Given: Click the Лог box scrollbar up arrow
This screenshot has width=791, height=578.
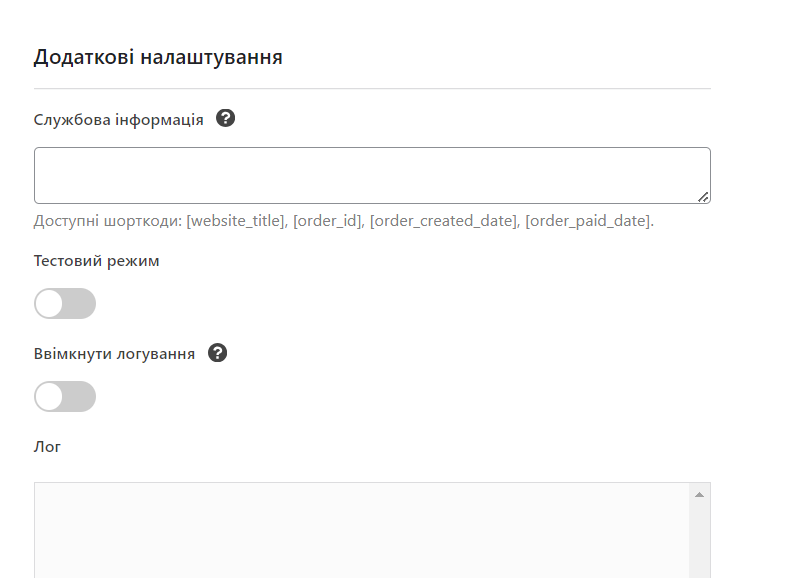Looking at the screenshot, I should tap(699, 495).
